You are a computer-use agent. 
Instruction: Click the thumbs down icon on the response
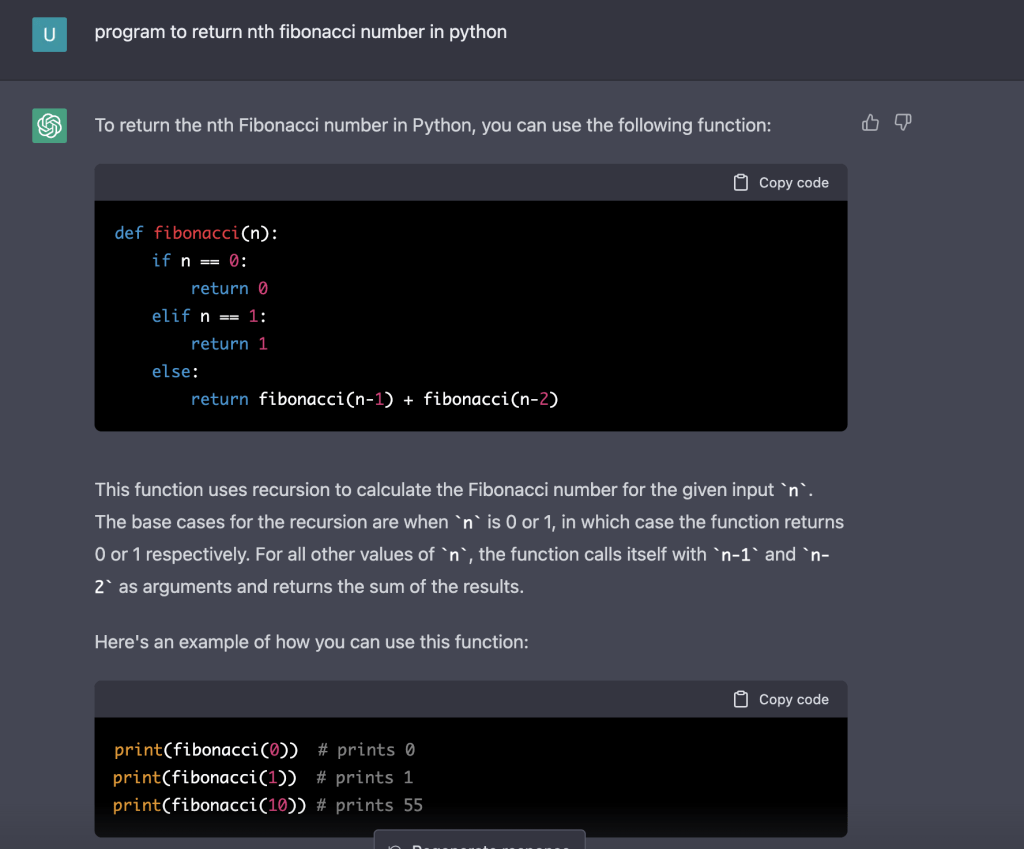point(903,123)
